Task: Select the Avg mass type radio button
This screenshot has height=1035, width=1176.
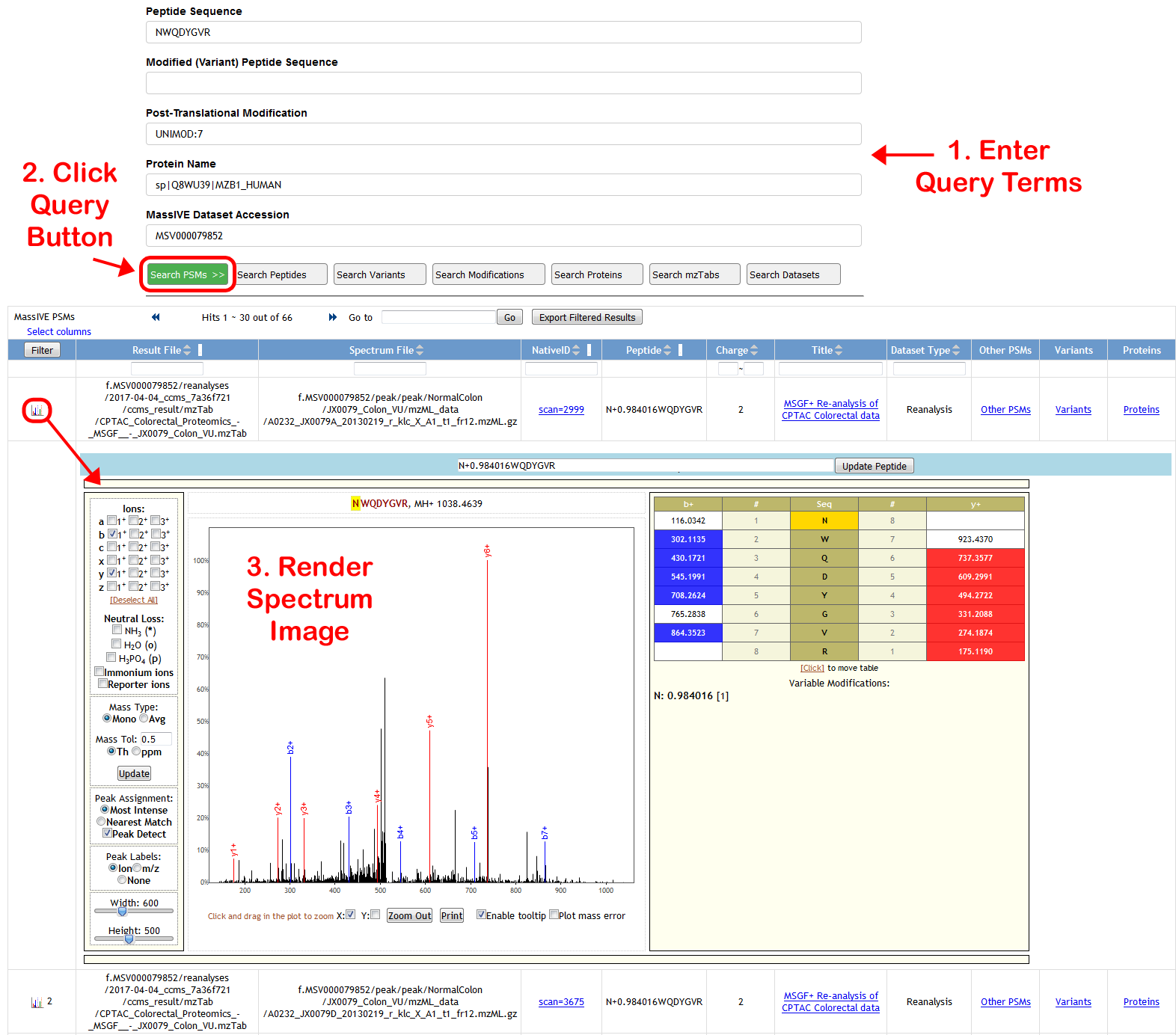Action: click(x=144, y=719)
